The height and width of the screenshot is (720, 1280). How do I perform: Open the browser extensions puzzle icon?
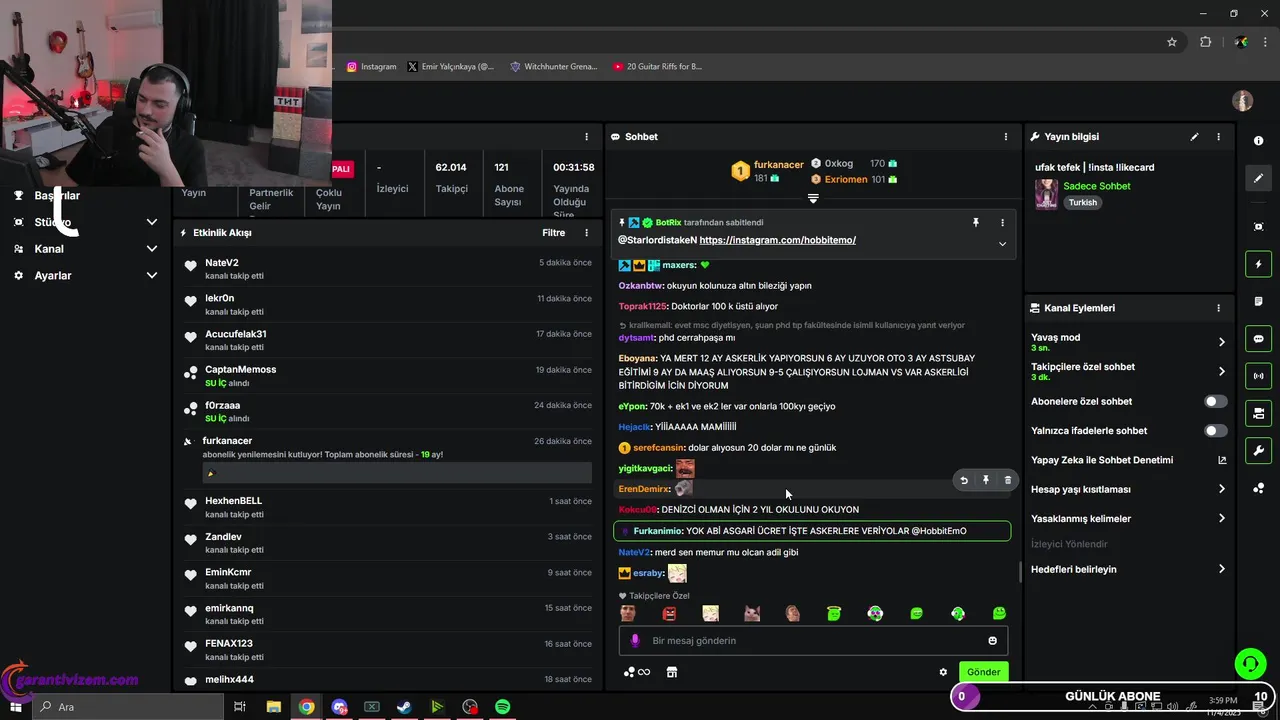pos(1205,42)
